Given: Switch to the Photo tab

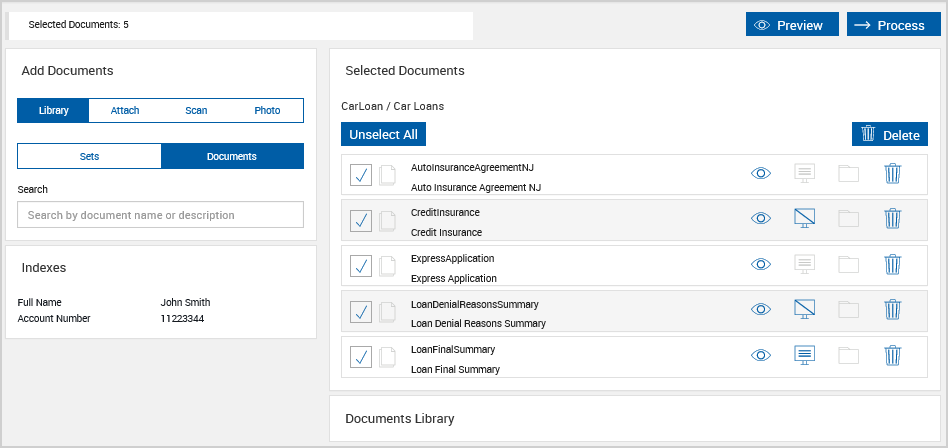Looking at the screenshot, I should 267,111.
